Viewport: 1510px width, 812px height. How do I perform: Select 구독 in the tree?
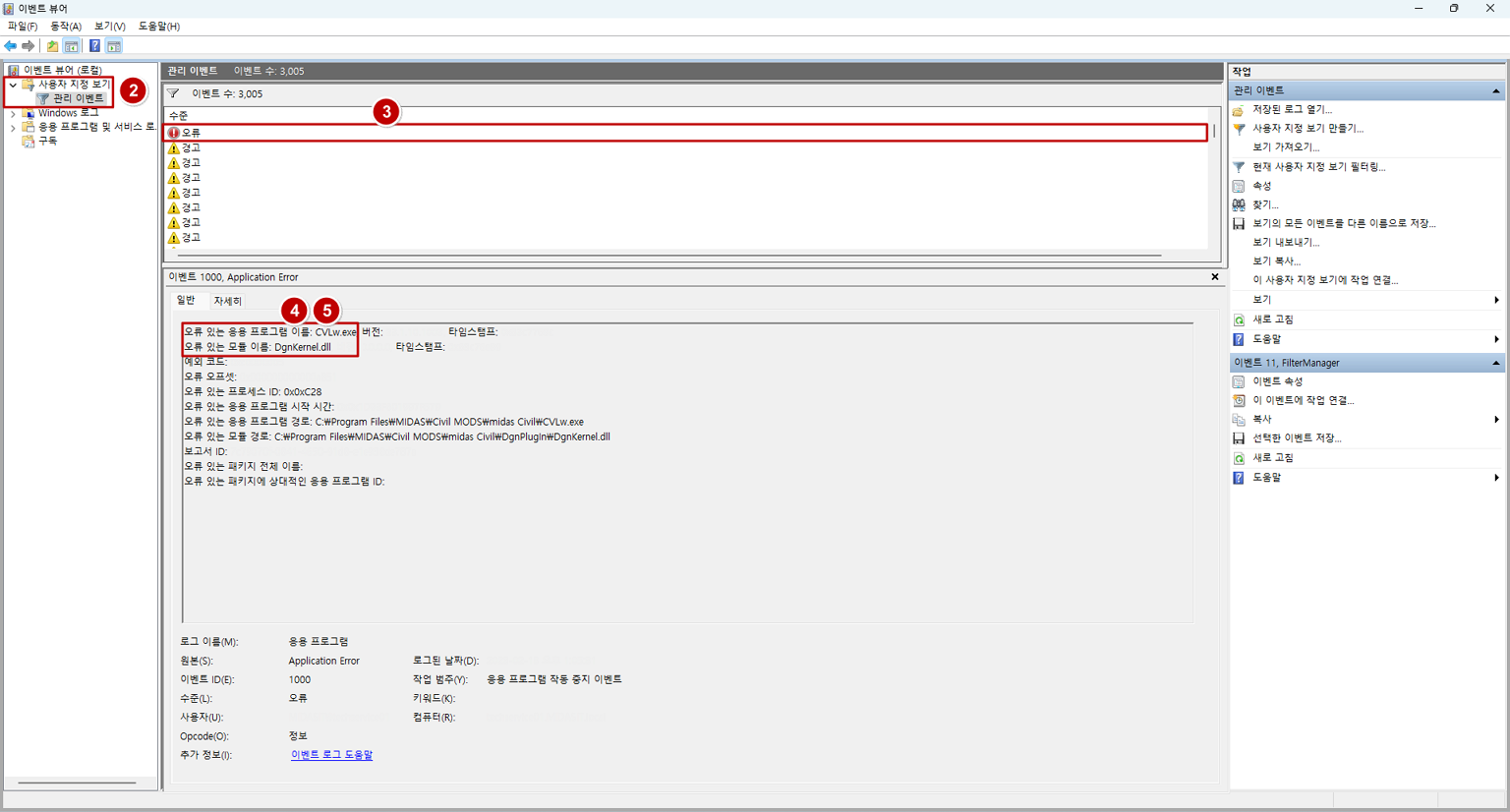coord(47,141)
